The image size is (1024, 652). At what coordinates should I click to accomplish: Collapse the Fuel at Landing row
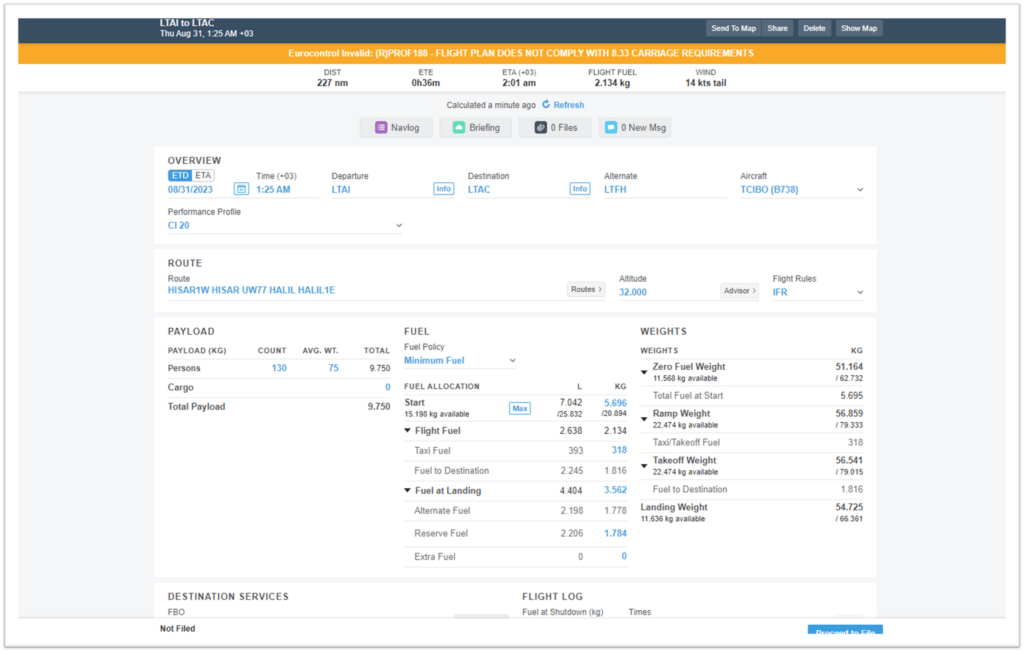[x=408, y=491]
